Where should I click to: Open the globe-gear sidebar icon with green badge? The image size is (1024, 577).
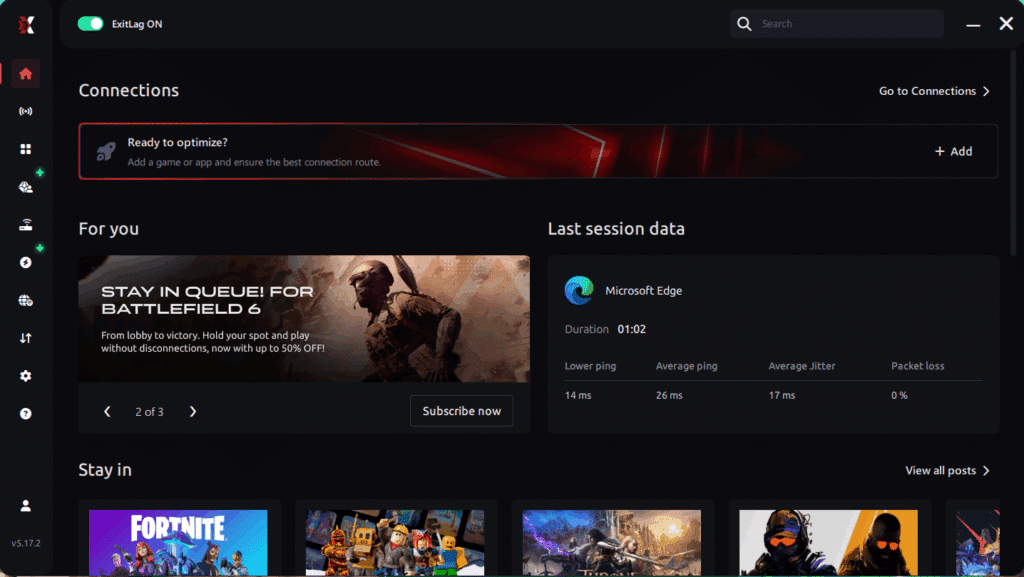(25, 187)
